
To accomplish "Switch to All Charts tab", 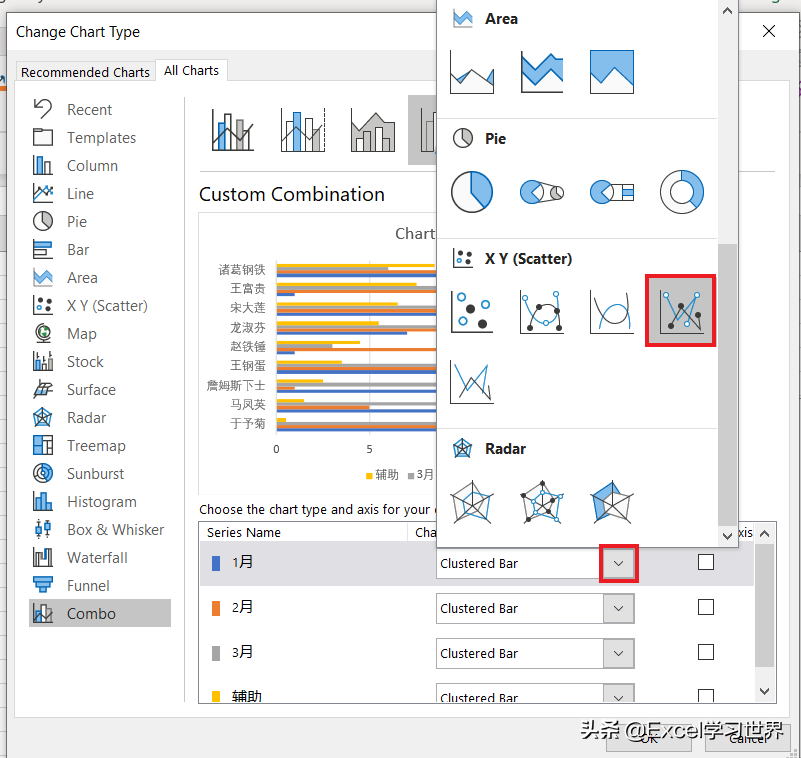I will [x=191, y=70].
